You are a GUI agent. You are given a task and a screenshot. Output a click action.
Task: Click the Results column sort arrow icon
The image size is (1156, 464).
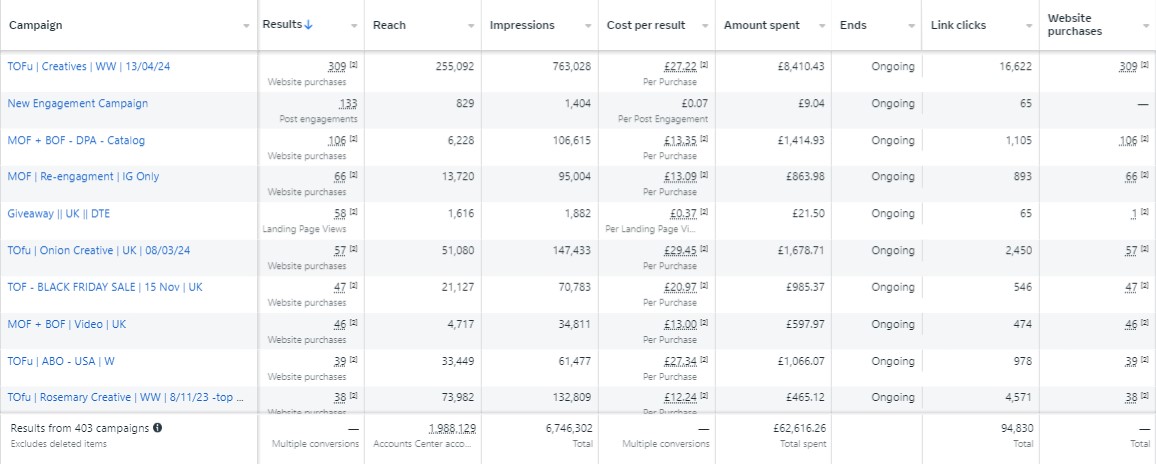point(309,24)
